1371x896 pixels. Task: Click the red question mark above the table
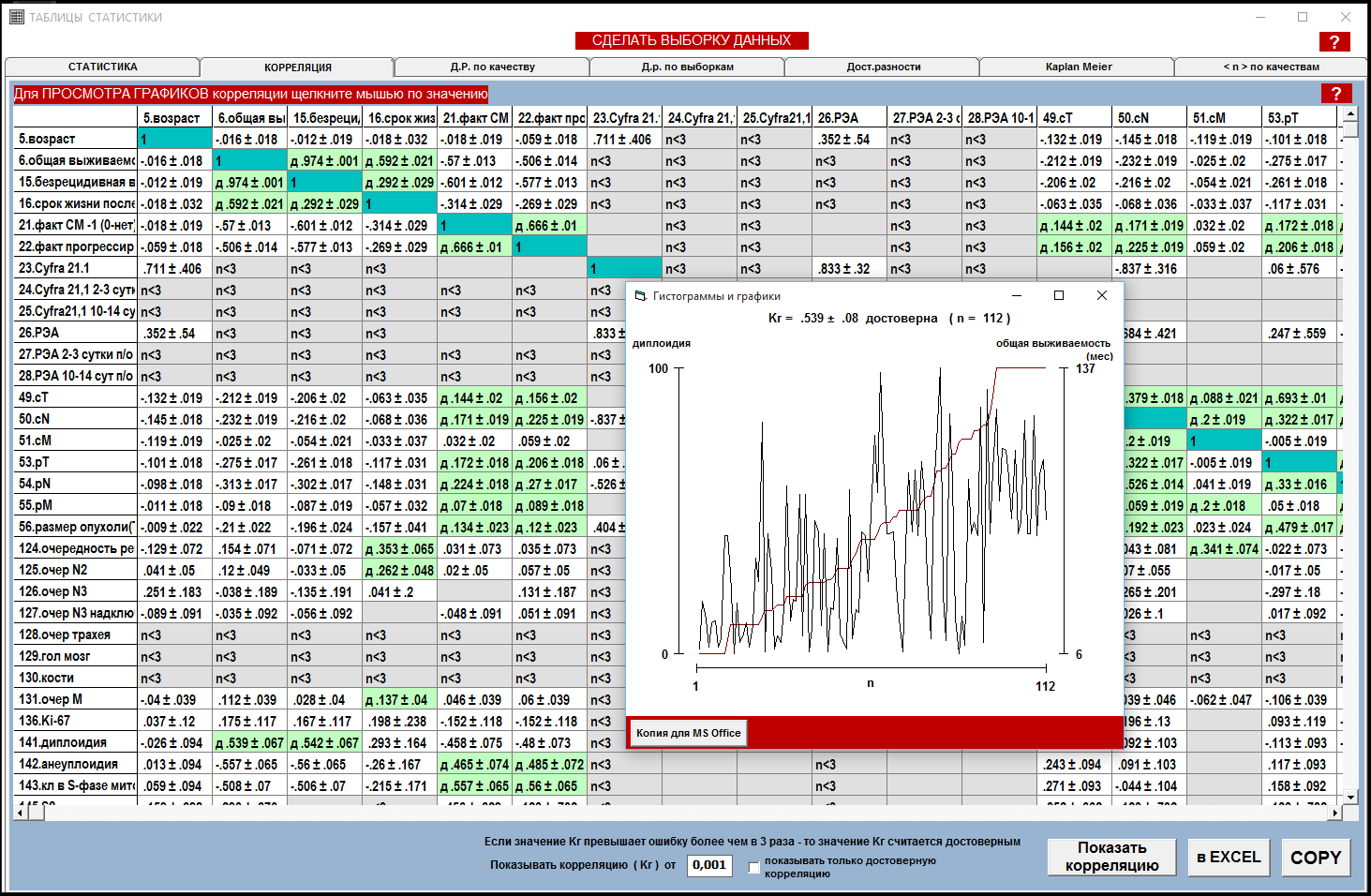(x=1335, y=94)
